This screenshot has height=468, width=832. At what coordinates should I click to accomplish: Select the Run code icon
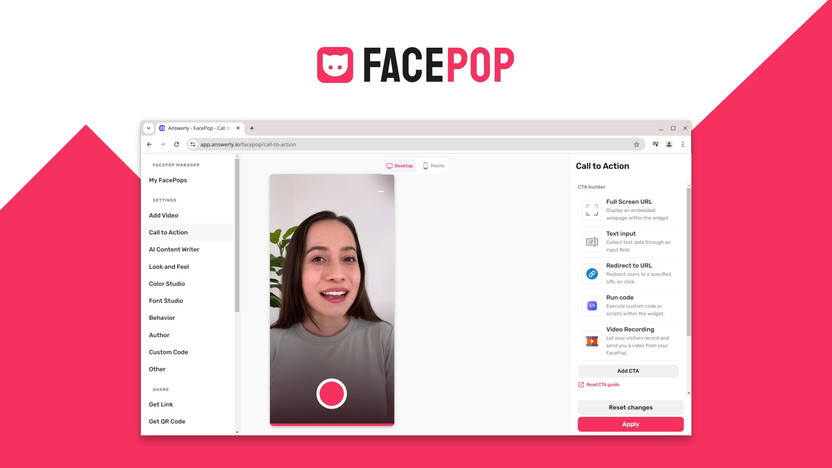pyautogui.click(x=592, y=306)
